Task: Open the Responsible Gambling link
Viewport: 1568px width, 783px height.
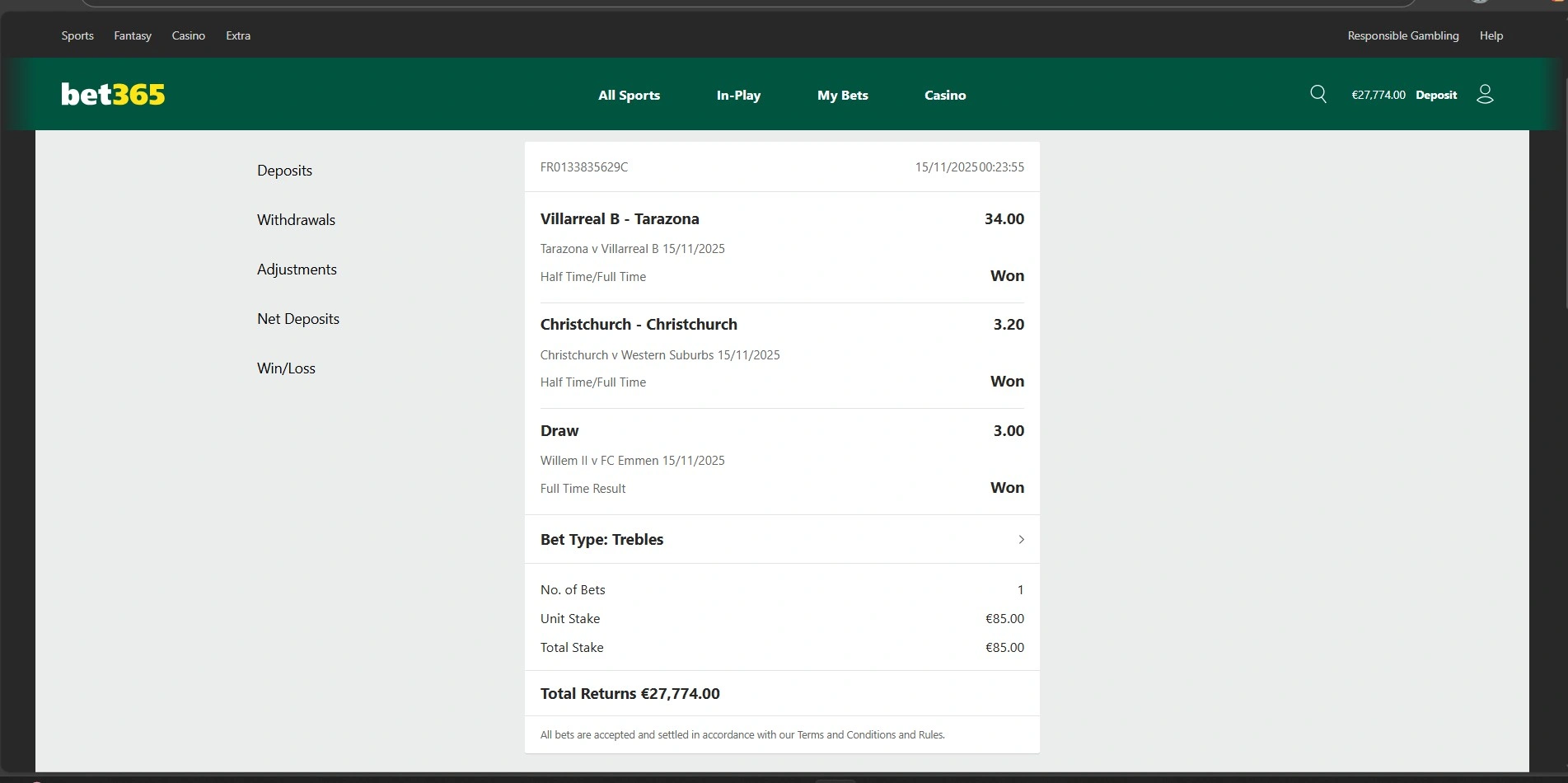Action: (x=1402, y=35)
